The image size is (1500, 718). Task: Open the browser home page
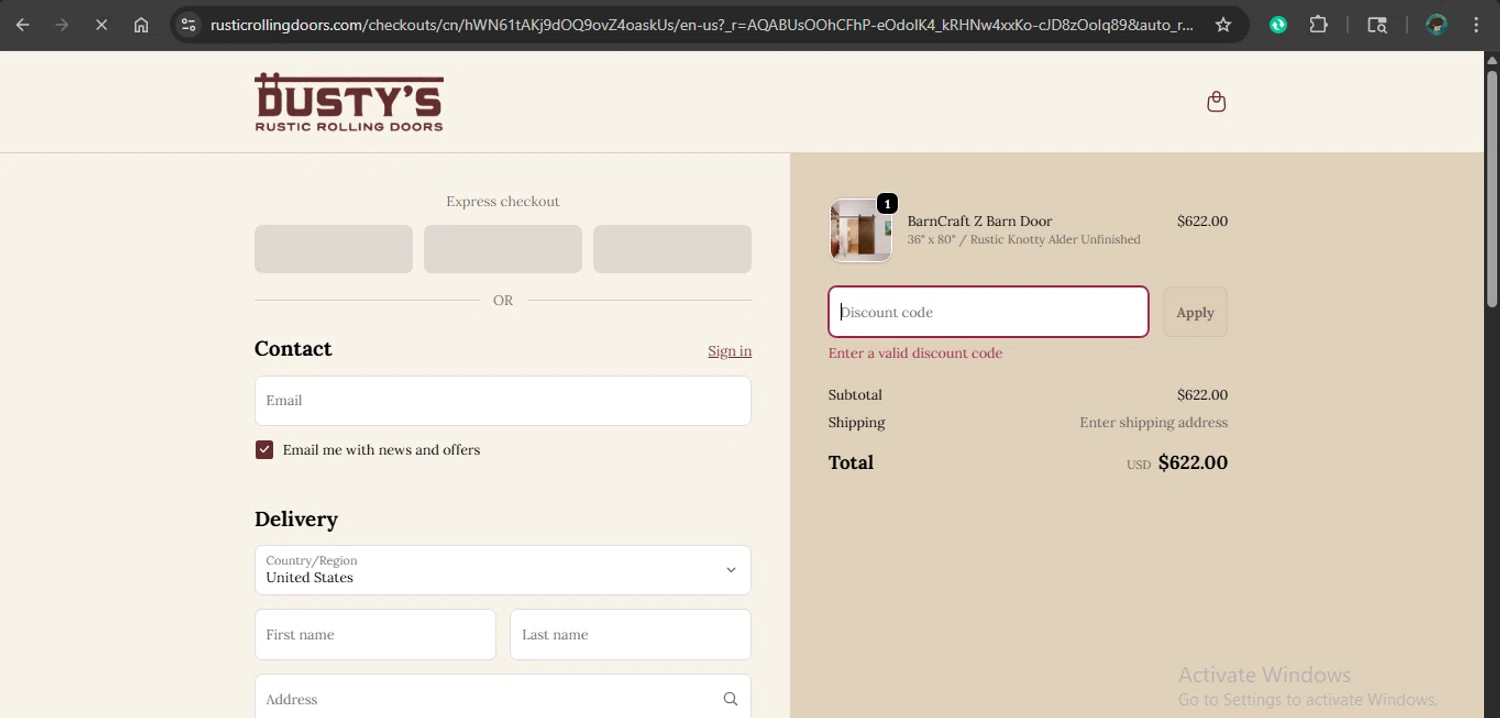(x=141, y=25)
